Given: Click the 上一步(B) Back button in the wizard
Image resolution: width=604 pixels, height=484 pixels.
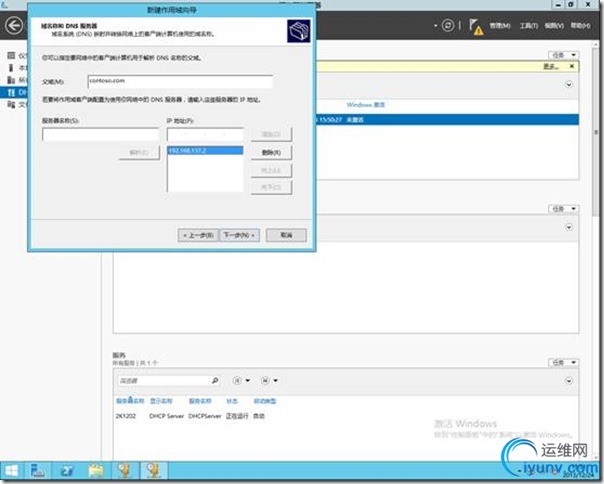Looking at the screenshot, I should coord(198,235).
